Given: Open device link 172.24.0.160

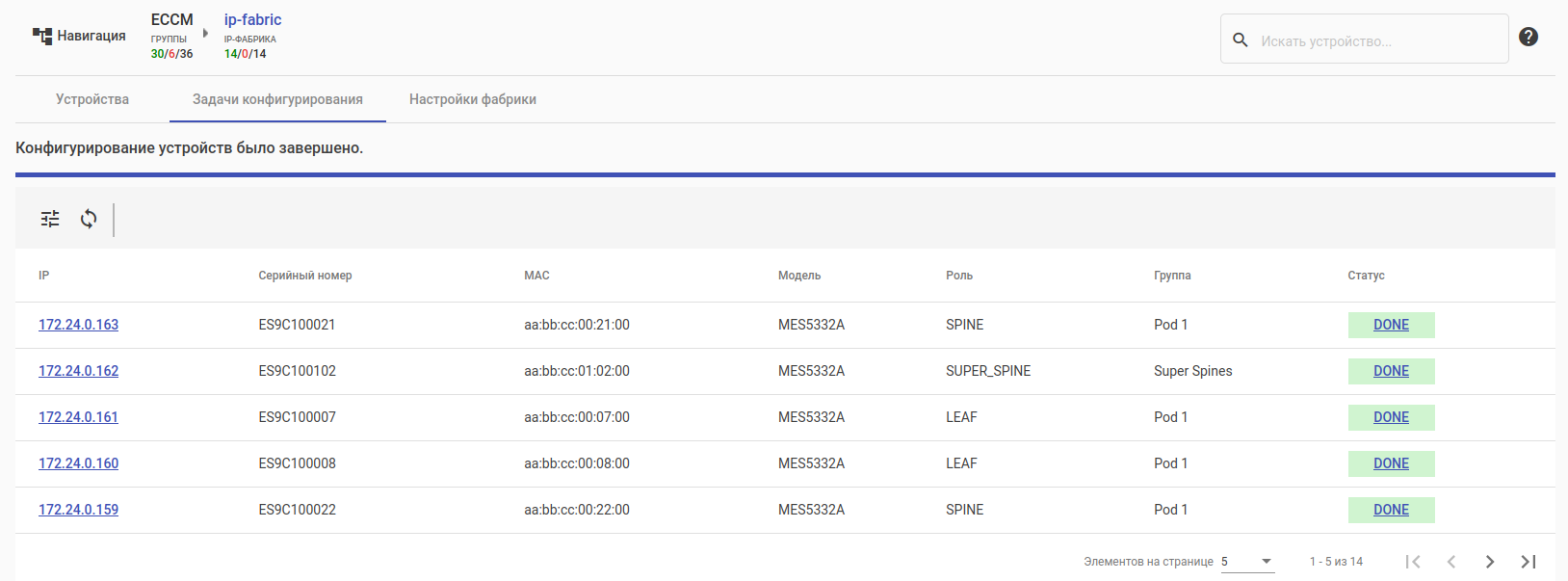Looking at the screenshot, I should click(78, 463).
